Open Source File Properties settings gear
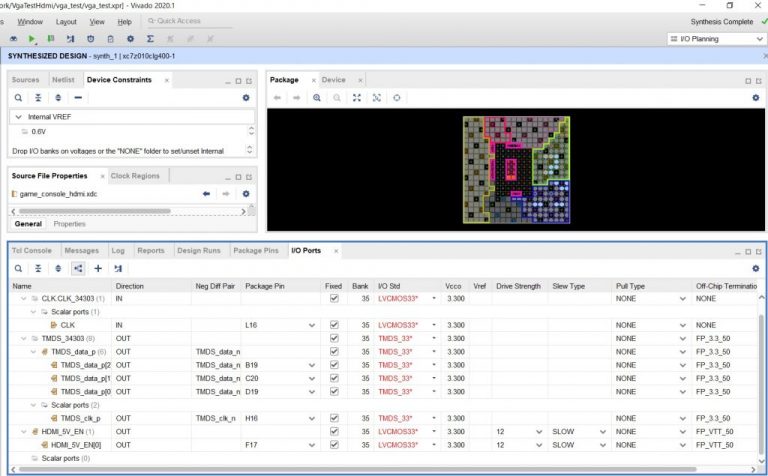Image resolution: width=768 pixels, height=476 pixels. tap(246, 193)
